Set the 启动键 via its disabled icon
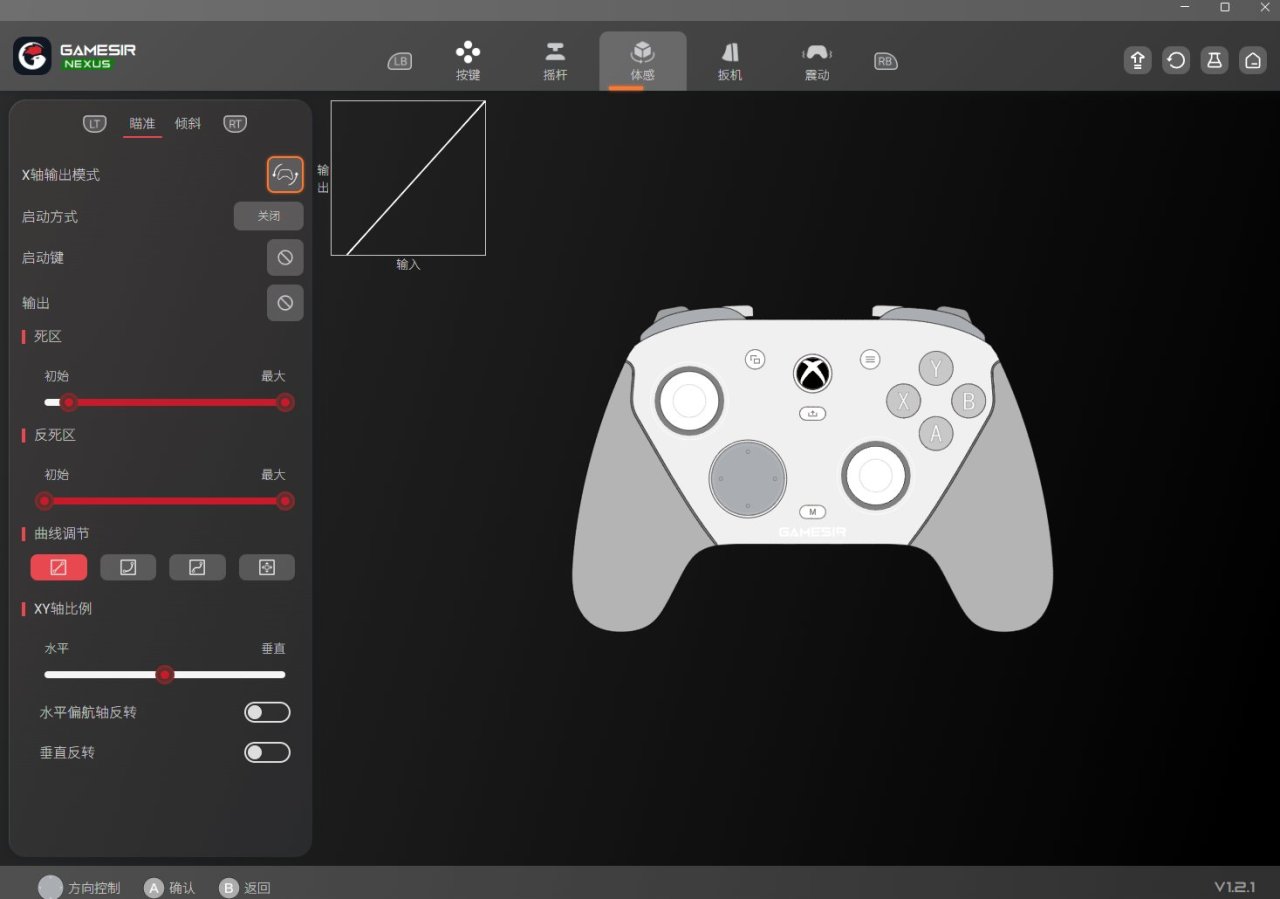1280x899 pixels. tap(285, 258)
